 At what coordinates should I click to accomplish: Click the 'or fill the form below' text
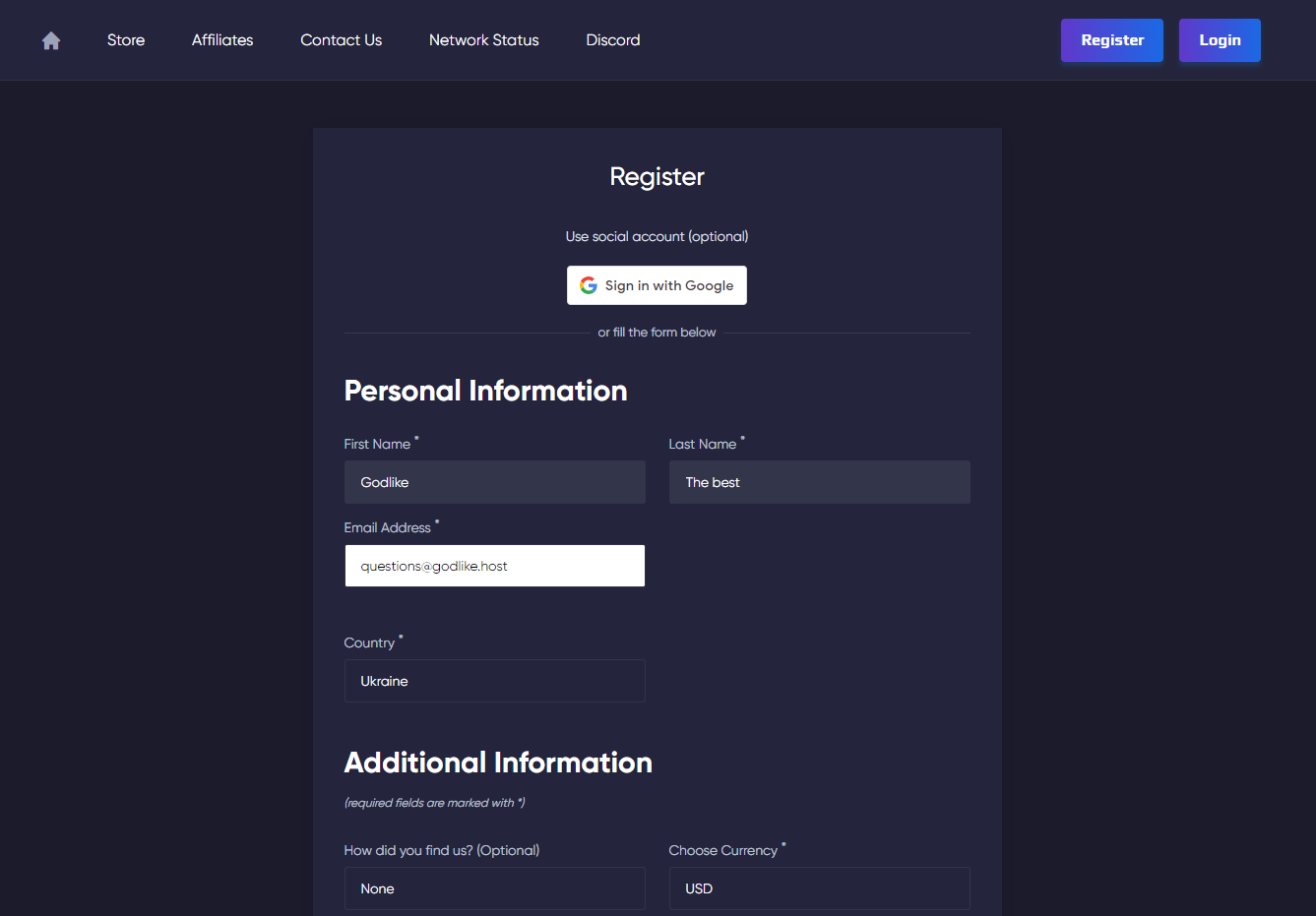point(657,333)
